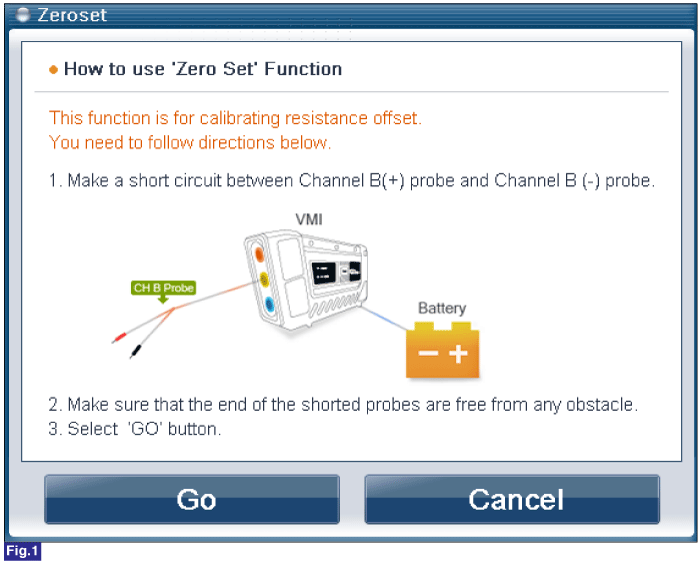The width and height of the screenshot is (700, 562).
Task: Click the 'How to use Zero Set Function' heading
Action: [x=203, y=69]
